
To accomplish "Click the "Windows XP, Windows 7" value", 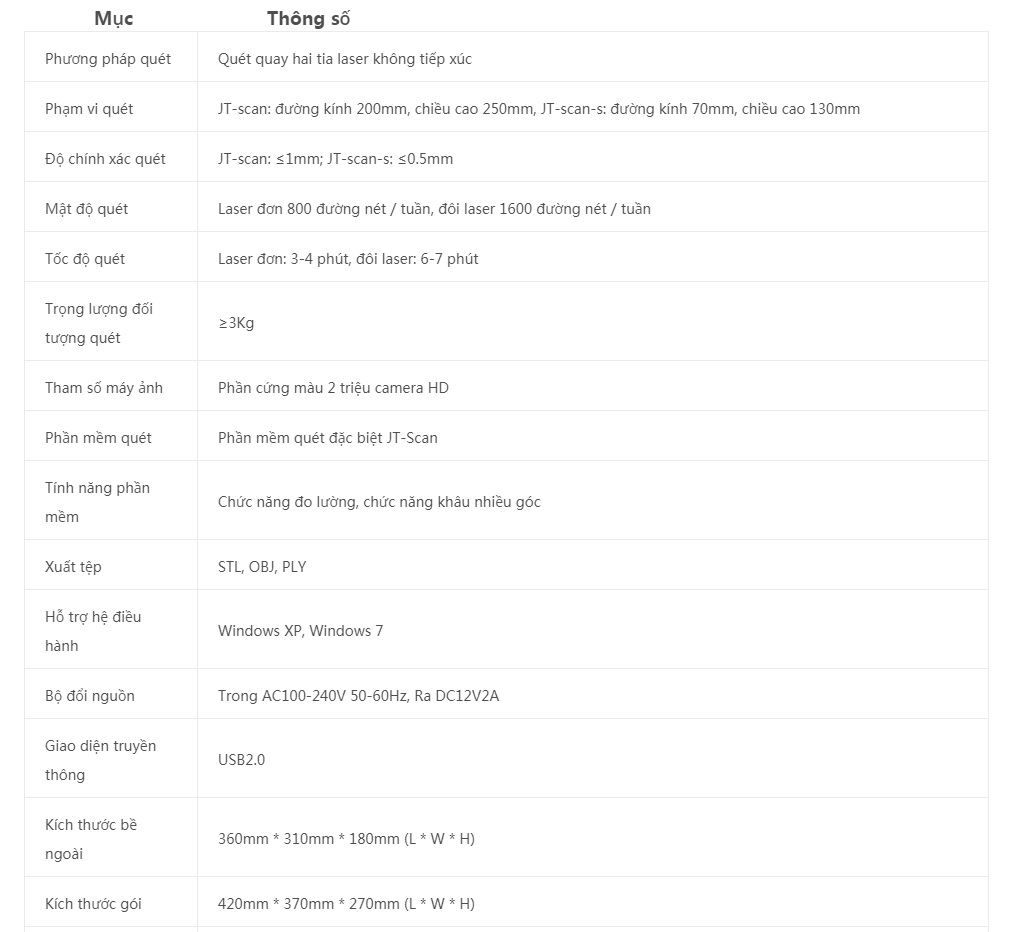I will pyautogui.click(x=300, y=631).
